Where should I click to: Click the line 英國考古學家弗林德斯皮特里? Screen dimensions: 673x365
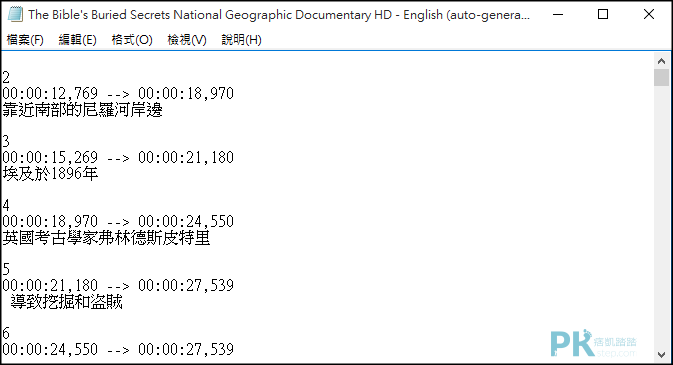pyautogui.click(x=106, y=237)
